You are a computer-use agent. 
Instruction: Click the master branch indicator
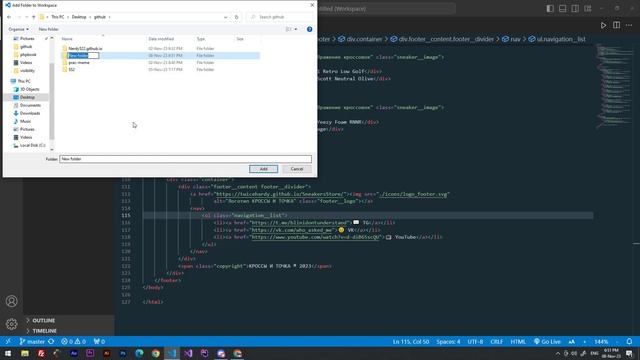pos(32,342)
